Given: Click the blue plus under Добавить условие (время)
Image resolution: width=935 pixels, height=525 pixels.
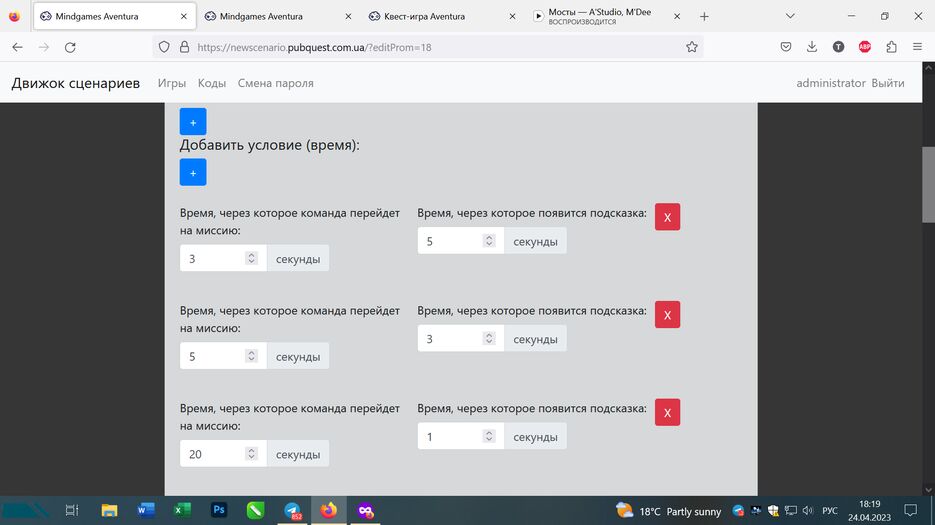Looking at the screenshot, I should tap(193, 172).
